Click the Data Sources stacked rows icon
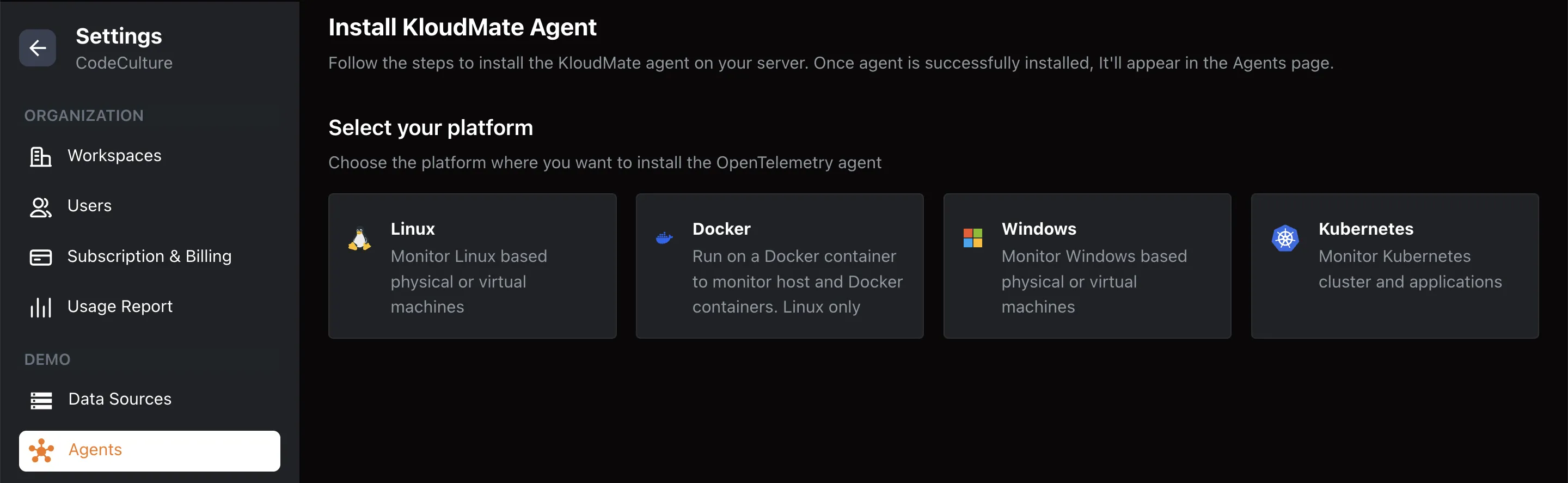The height and width of the screenshot is (483, 1568). pyautogui.click(x=41, y=400)
